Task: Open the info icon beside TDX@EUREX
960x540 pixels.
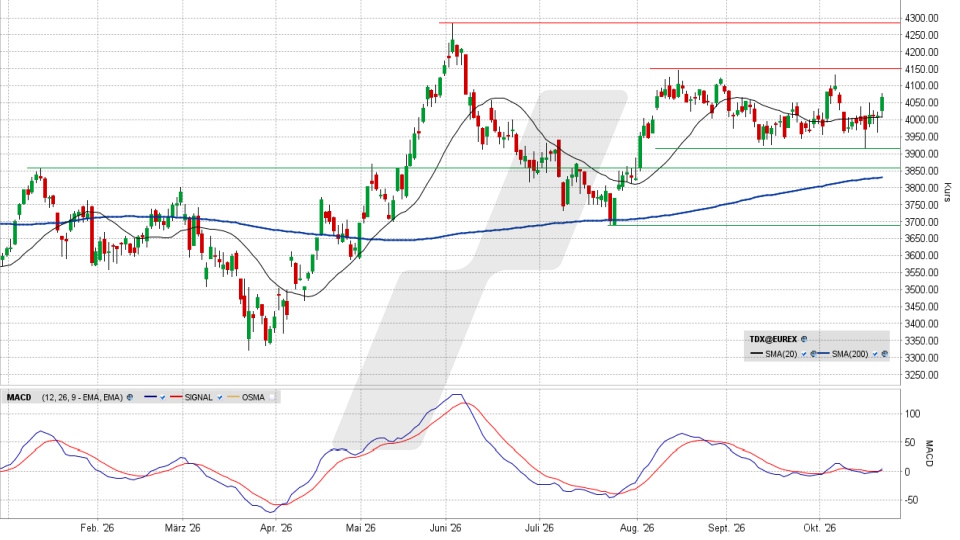Action: click(804, 339)
